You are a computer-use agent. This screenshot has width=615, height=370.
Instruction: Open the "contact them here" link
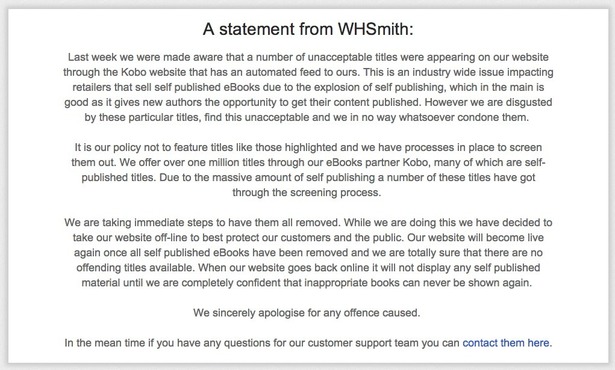[506, 343]
